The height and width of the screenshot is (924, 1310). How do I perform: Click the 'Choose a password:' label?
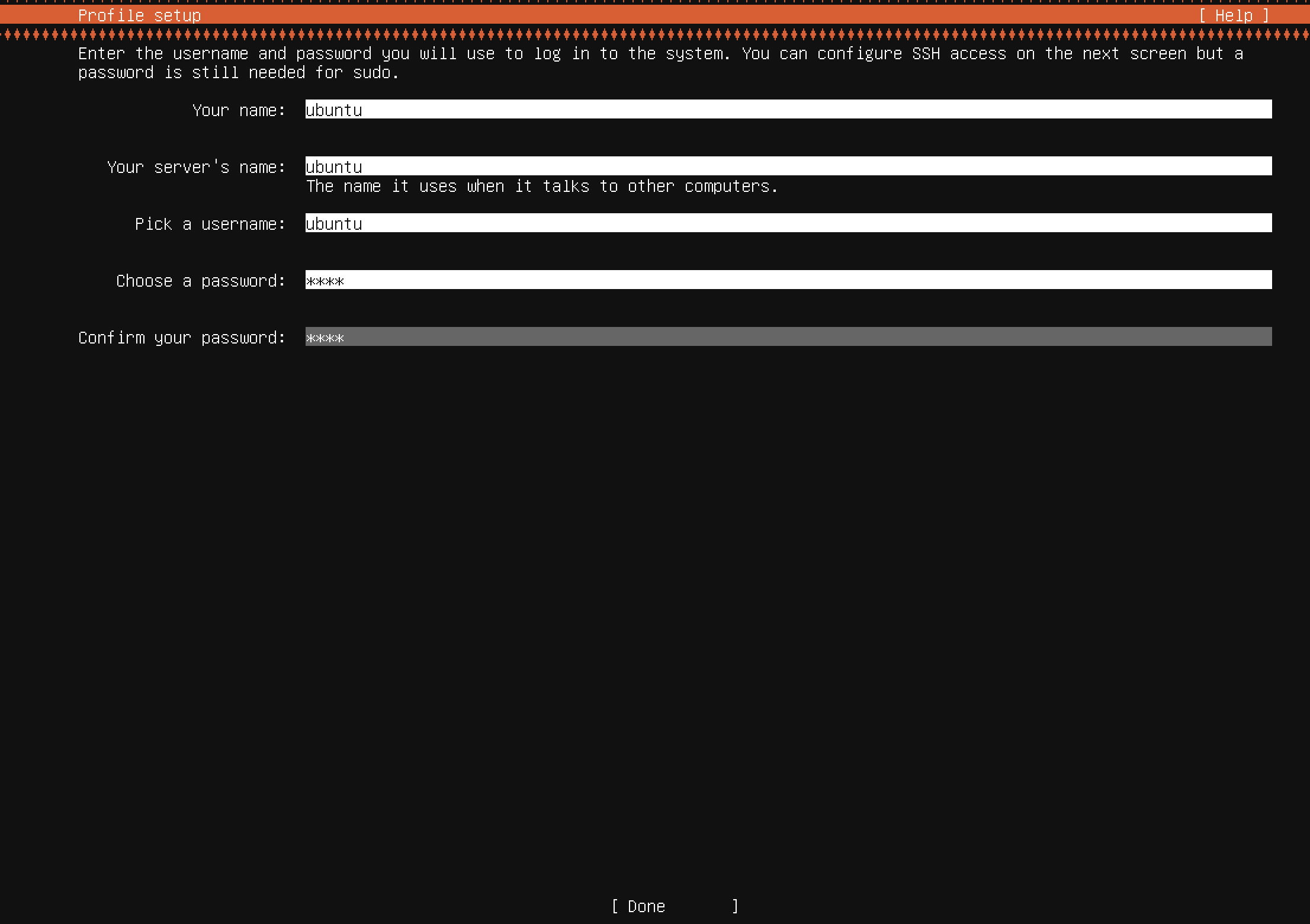click(x=201, y=281)
